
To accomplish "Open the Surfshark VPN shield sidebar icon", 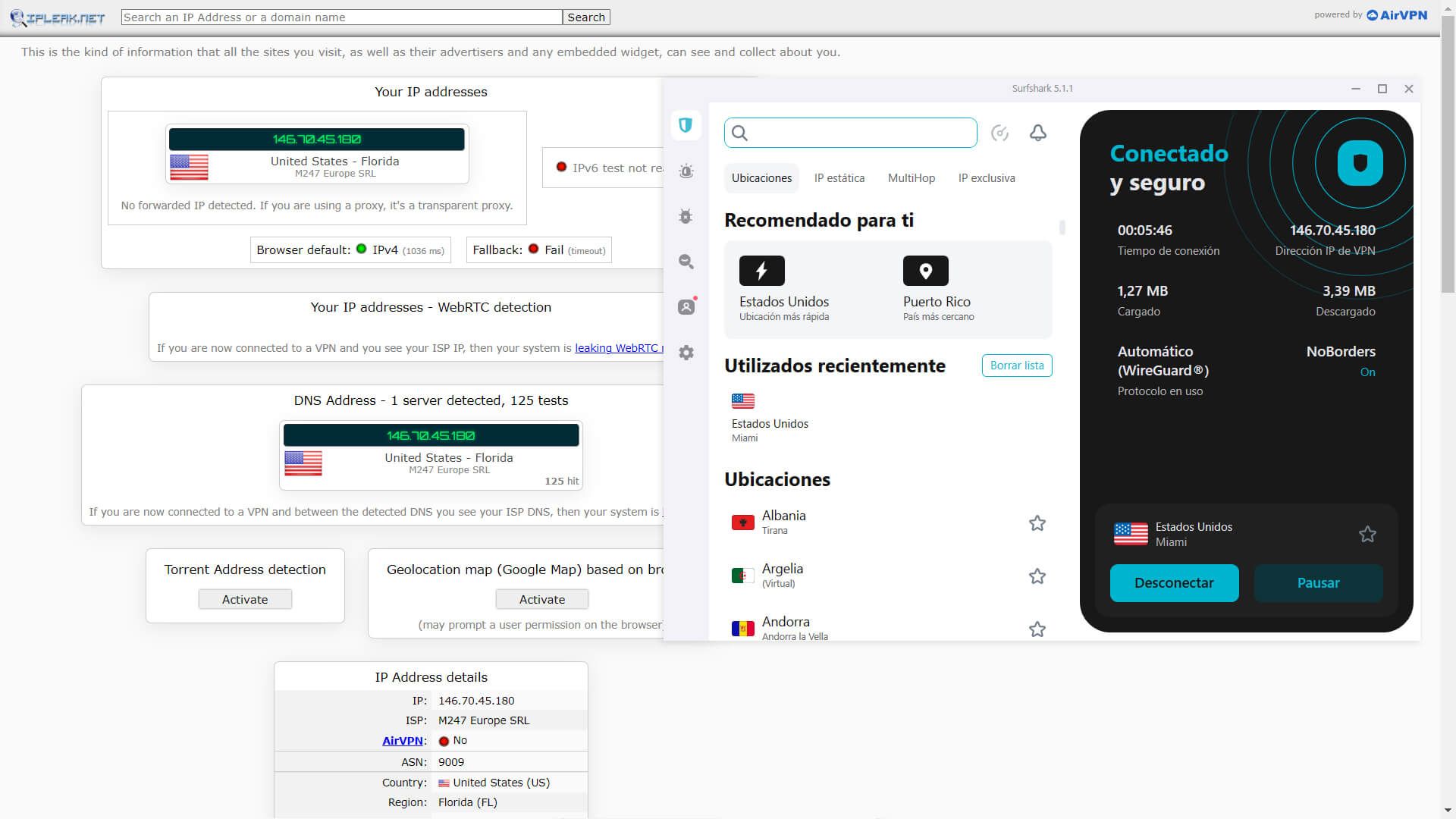I will (x=686, y=125).
